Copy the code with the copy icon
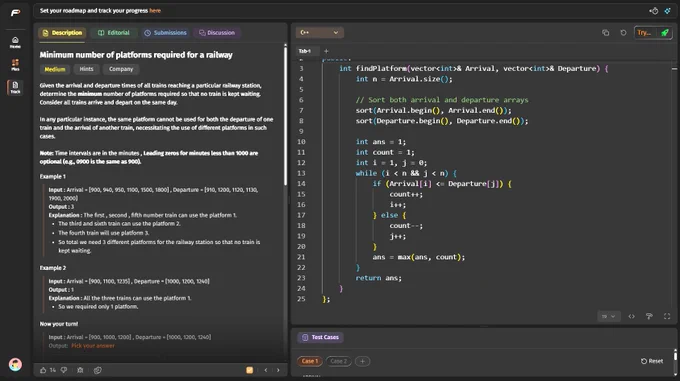 coord(605,33)
